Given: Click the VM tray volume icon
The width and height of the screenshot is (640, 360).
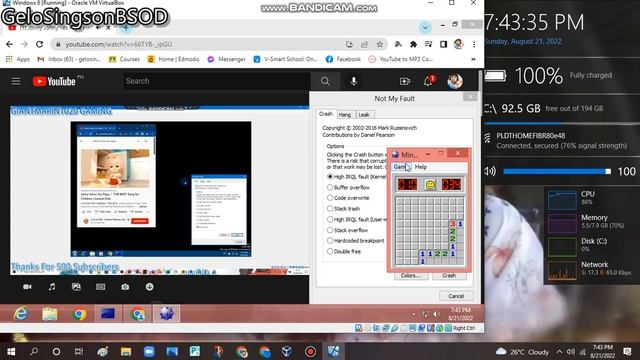Looking at the screenshot, I should click(x=436, y=314).
